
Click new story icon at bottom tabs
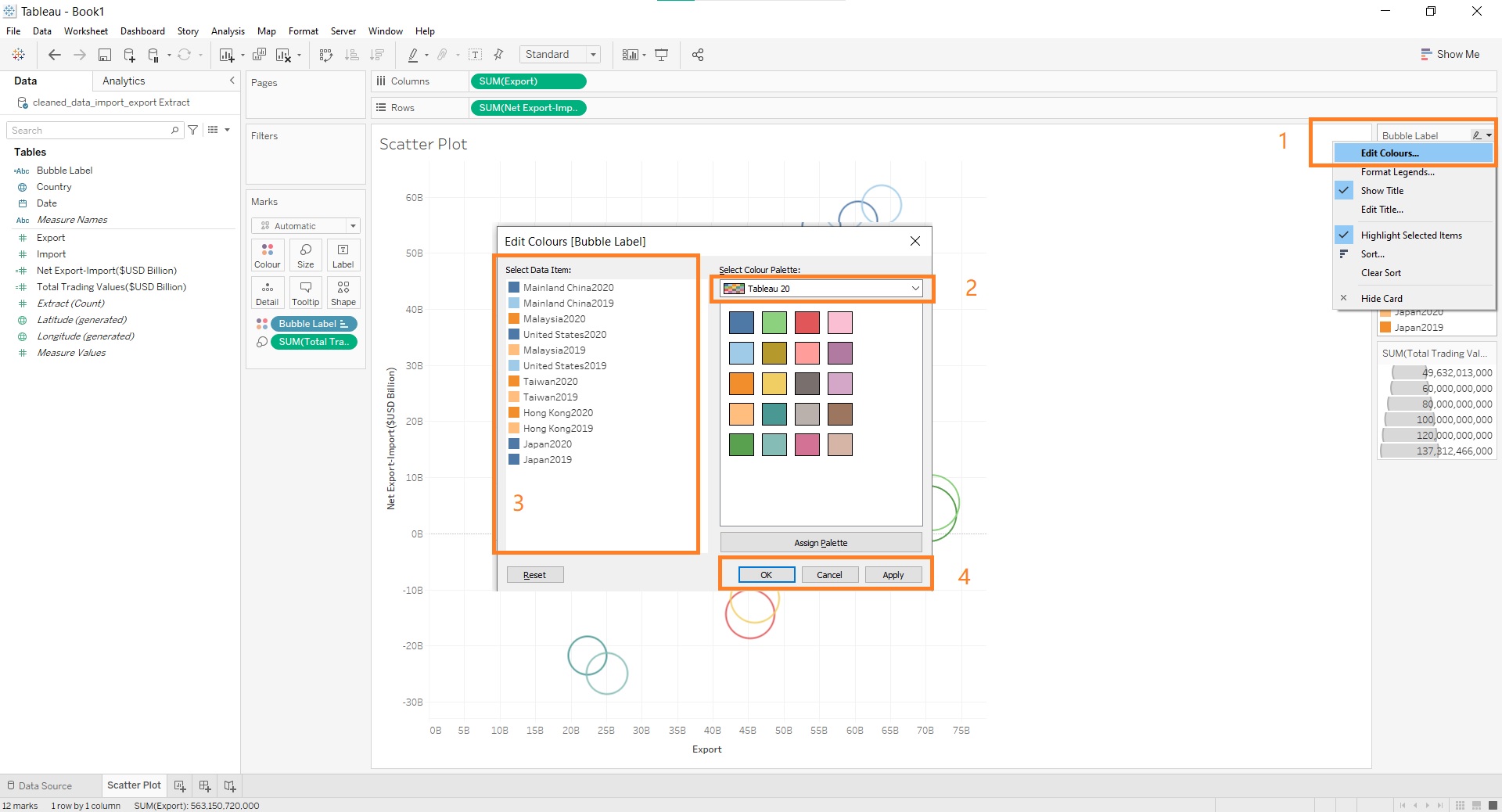pyautogui.click(x=230, y=785)
